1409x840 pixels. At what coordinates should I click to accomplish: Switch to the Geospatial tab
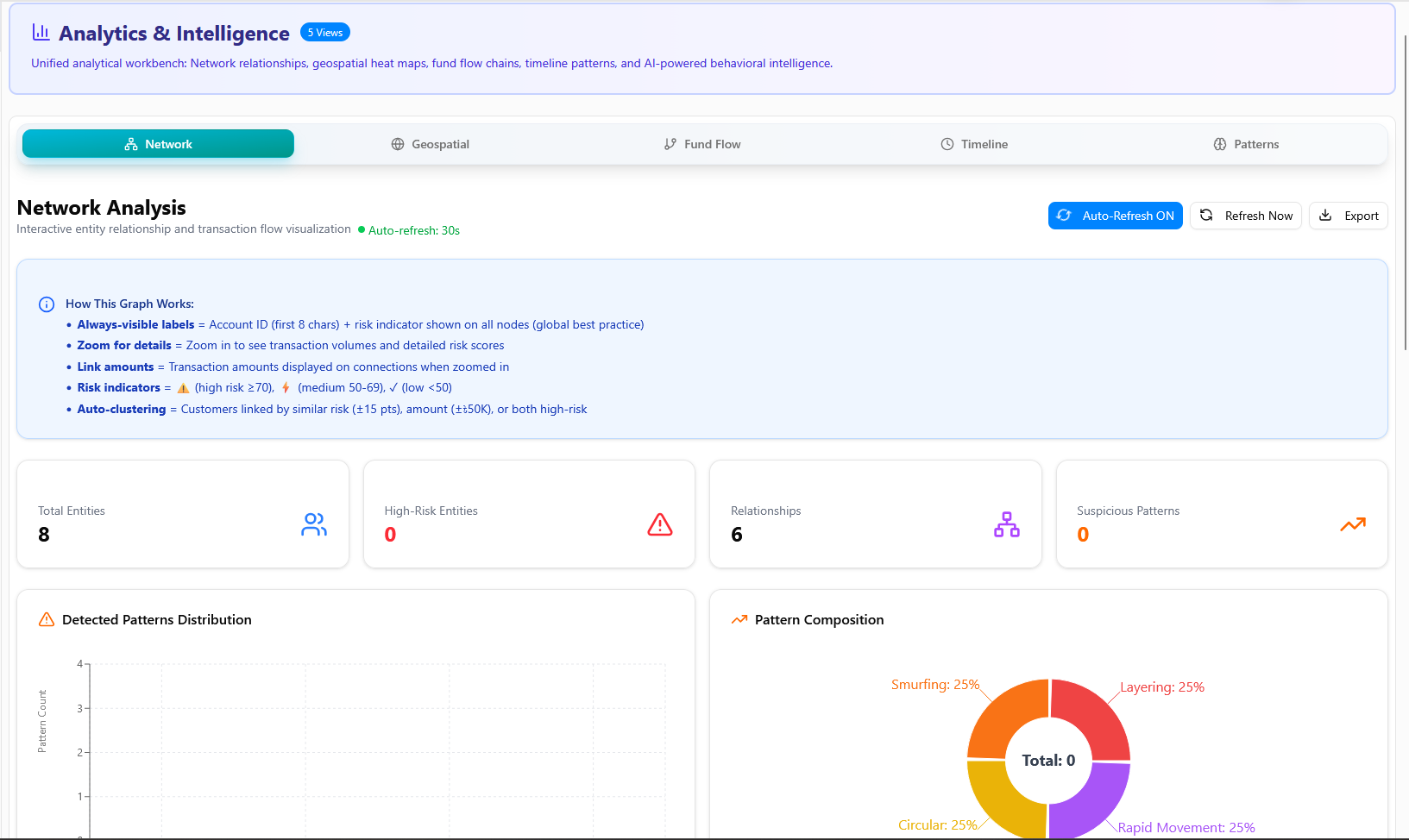(430, 144)
